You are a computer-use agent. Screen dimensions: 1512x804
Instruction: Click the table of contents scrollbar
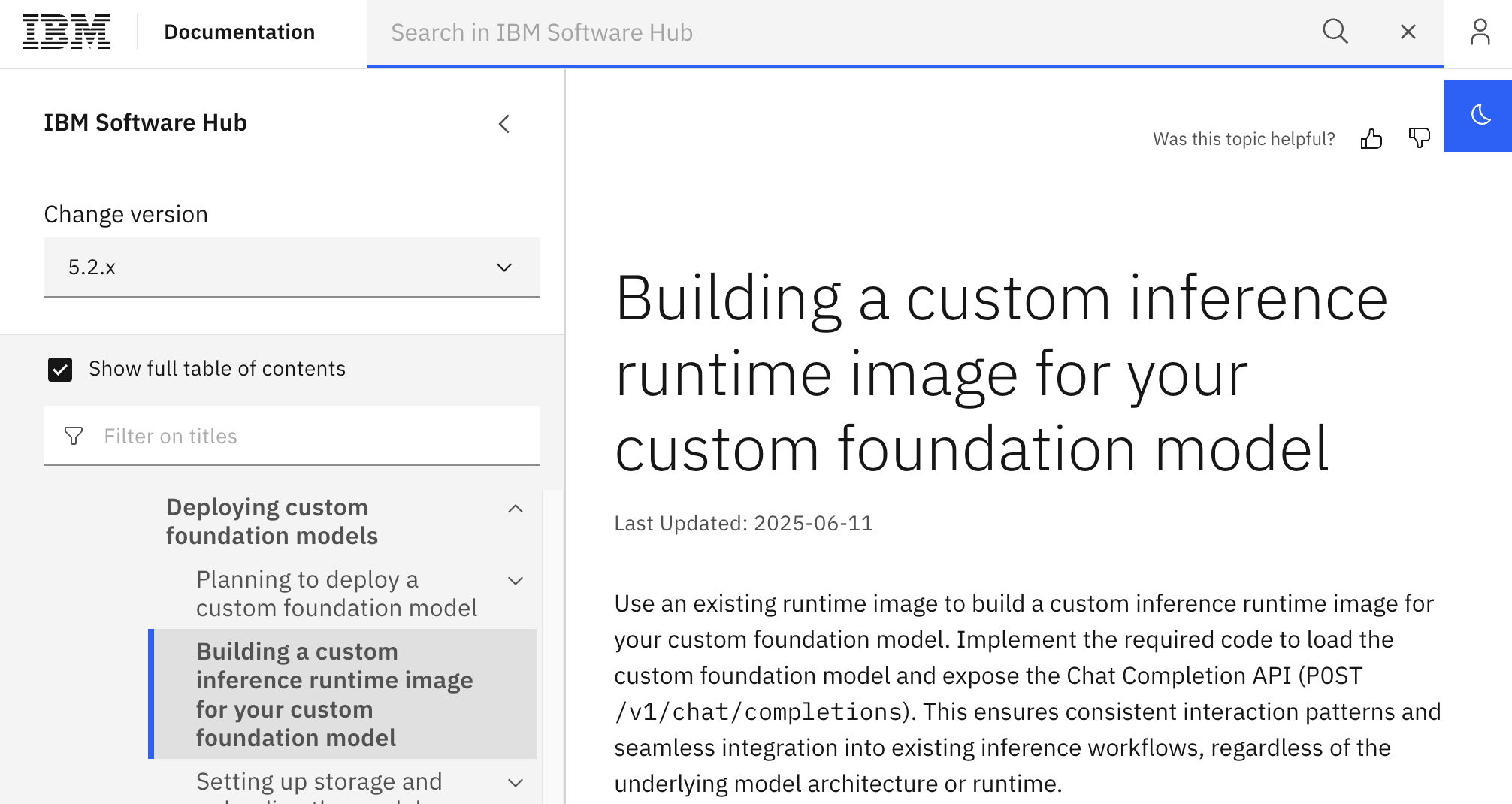553,646
